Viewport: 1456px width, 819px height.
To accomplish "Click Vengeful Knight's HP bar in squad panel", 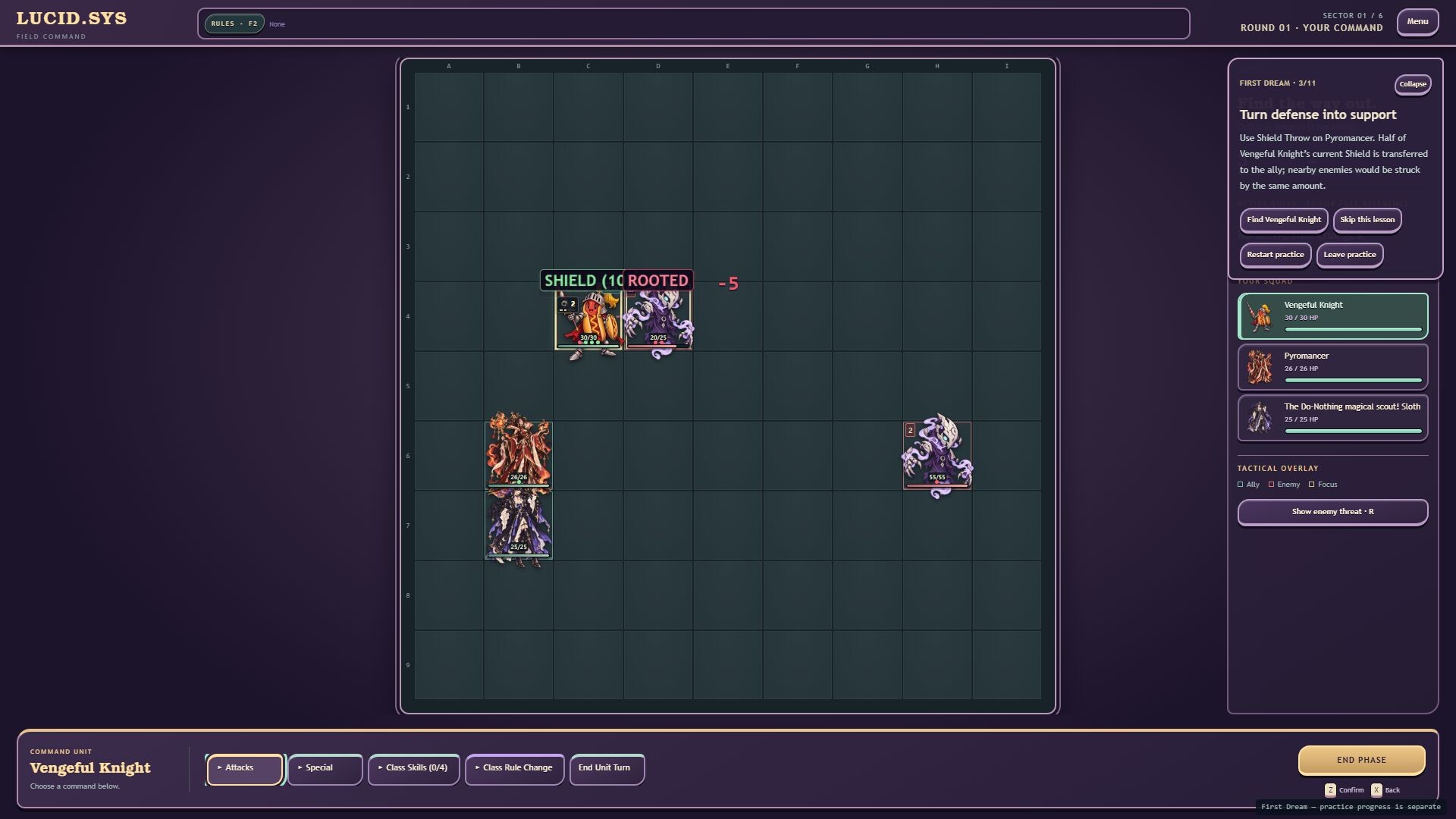I will (x=1353, y=330).
